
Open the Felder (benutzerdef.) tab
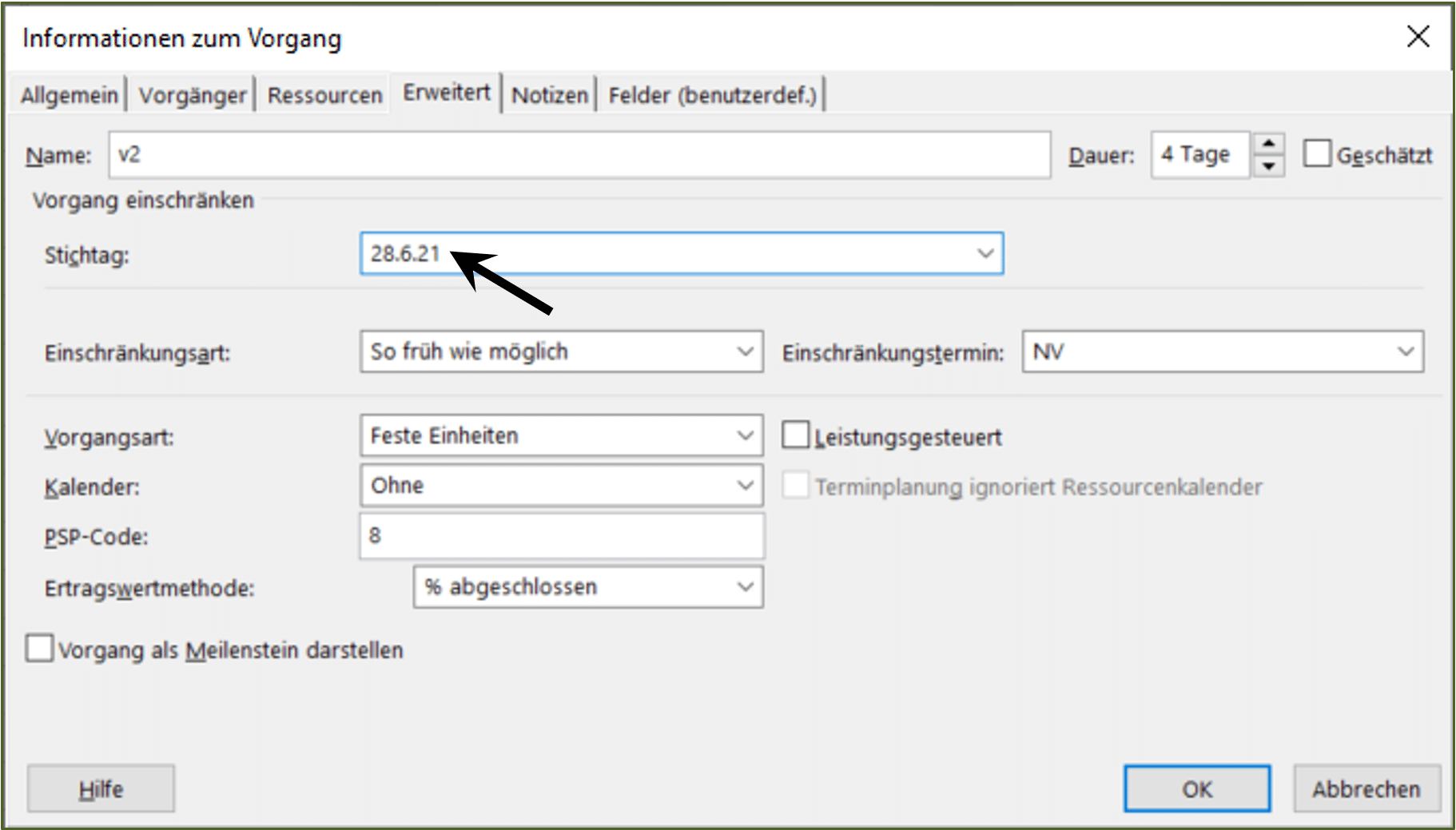pyautogui.click(x=712, y=95)
